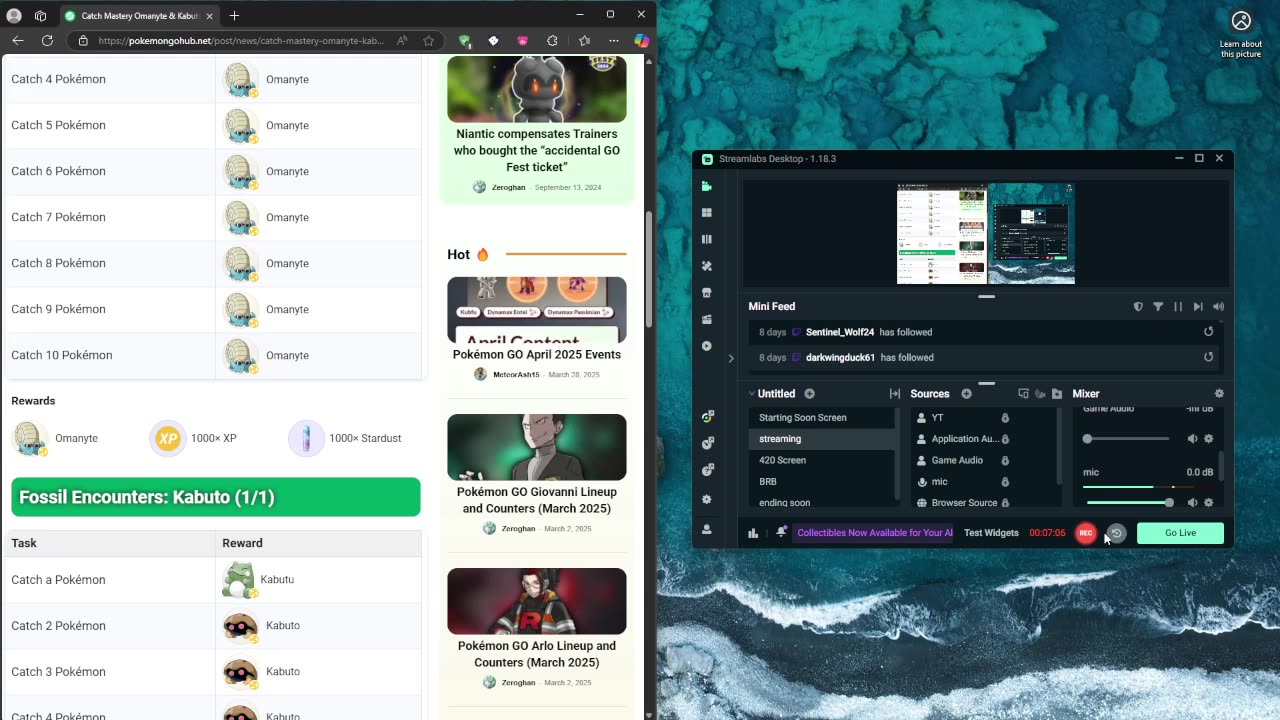Open the App Store icon in Streamlabs sidebar

[x=707, y=293]
